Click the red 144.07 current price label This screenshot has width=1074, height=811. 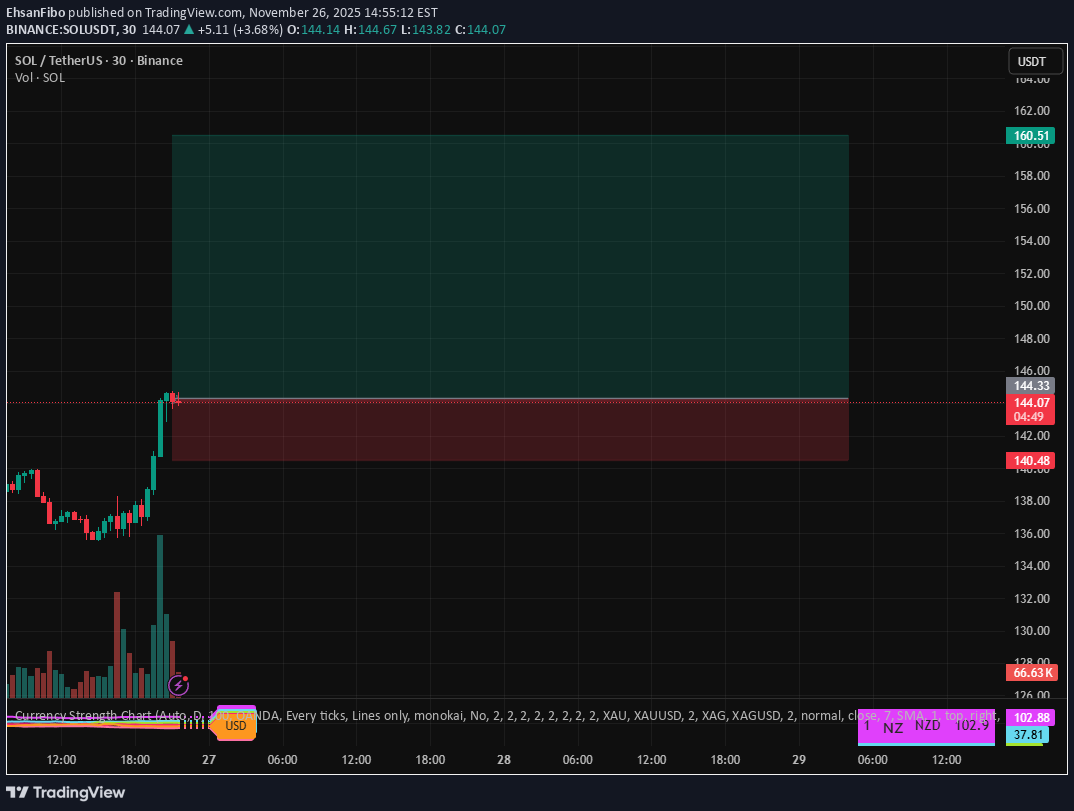1030,402
